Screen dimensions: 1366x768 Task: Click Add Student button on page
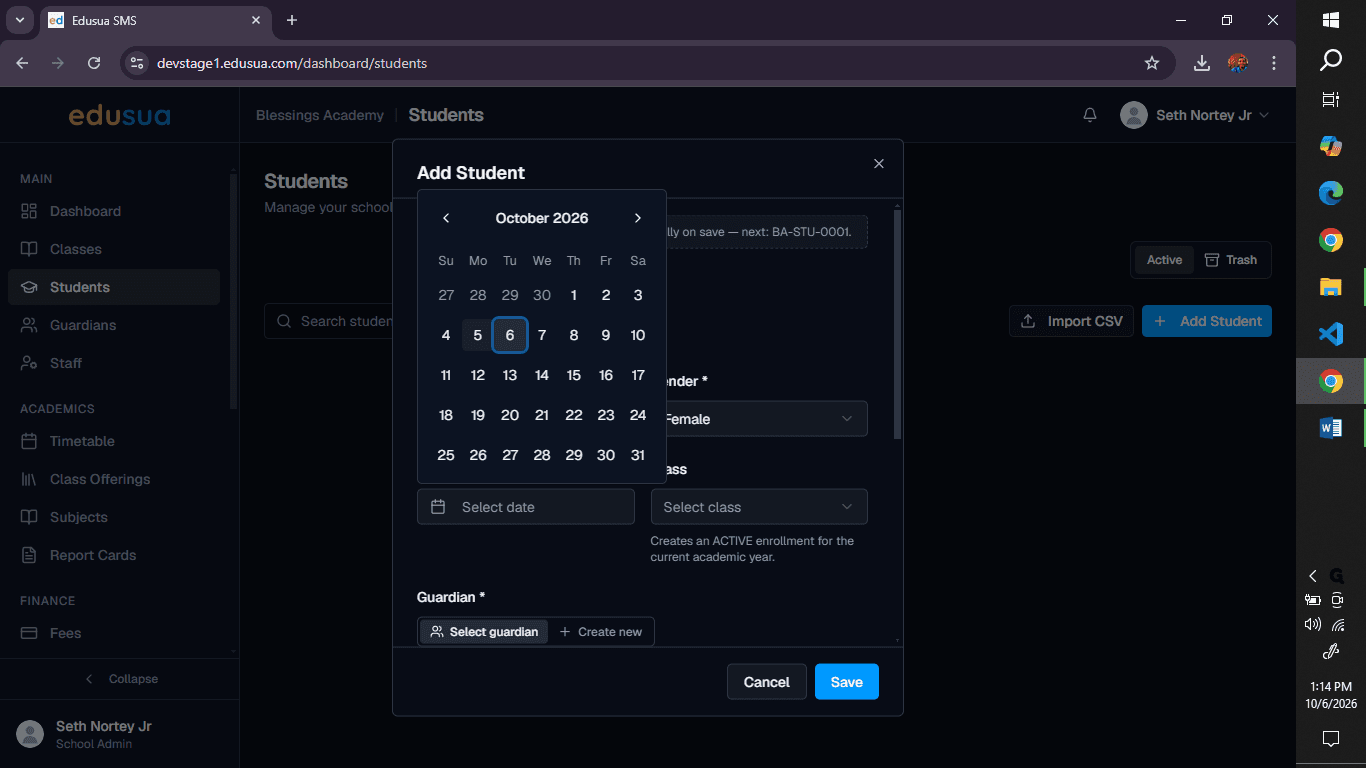[x=1207, y=321]
